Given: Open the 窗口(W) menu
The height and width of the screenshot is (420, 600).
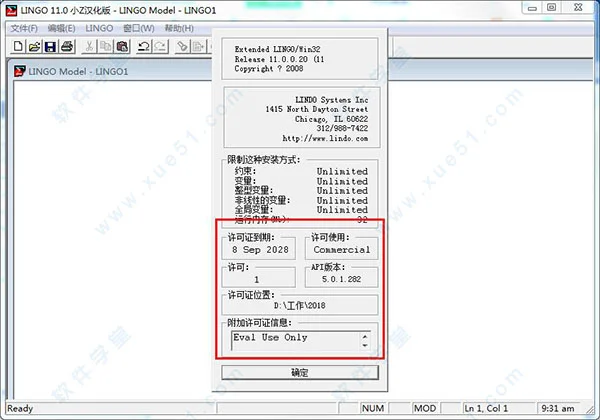Looking at the screenshot, I should pos(139,28).
